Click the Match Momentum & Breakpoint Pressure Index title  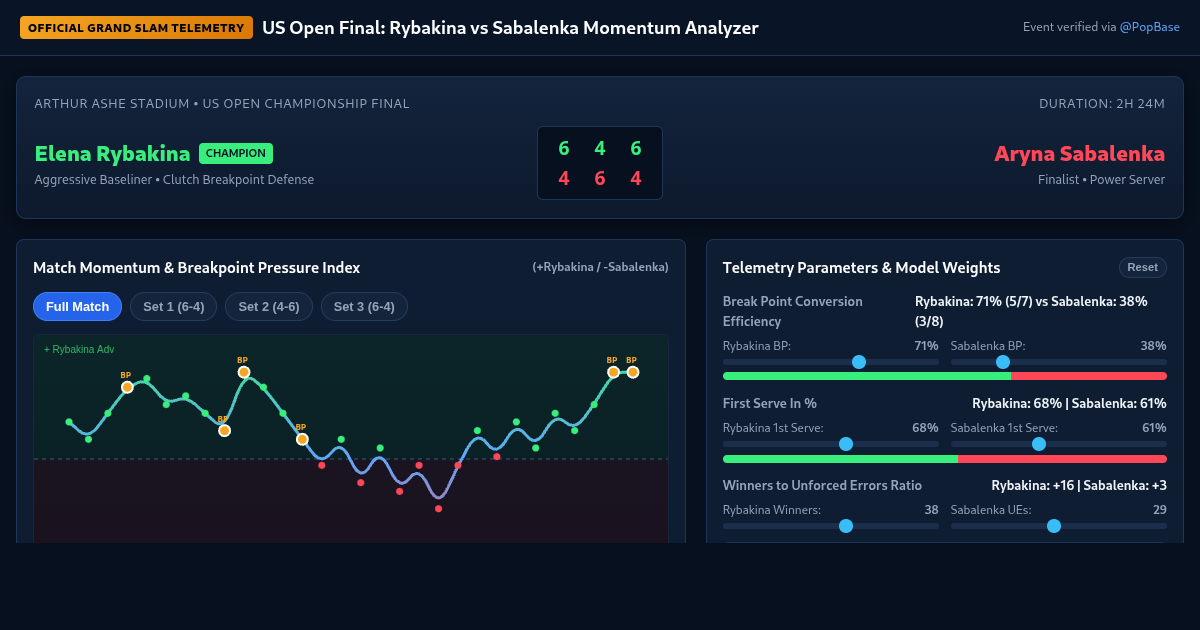click(x=197, y=268)
